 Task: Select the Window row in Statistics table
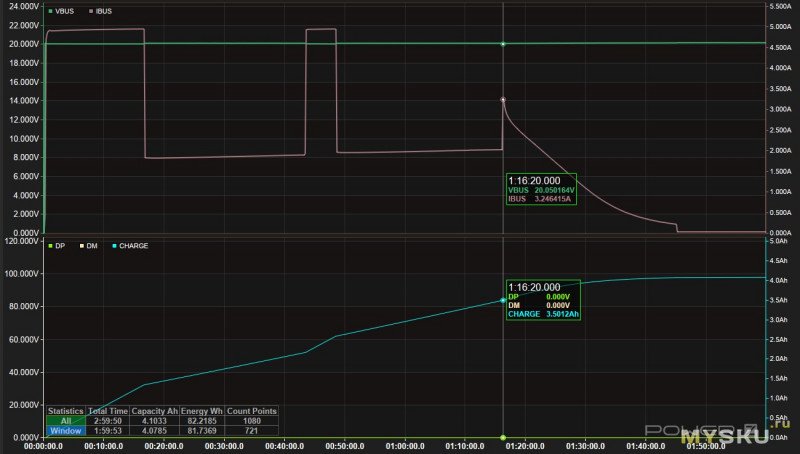tap(66, 431)
